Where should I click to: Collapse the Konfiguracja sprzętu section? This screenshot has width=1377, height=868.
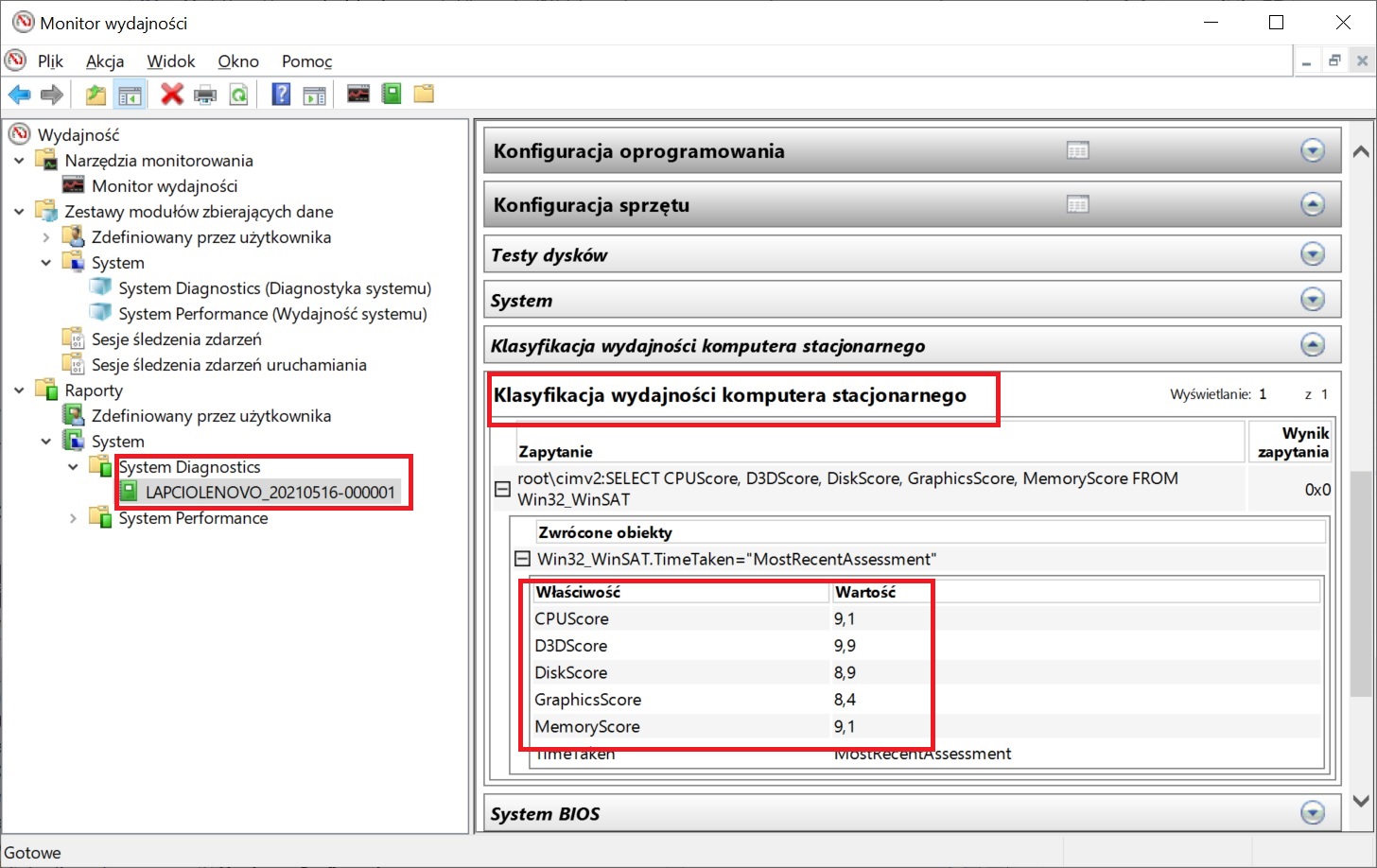pos(1313,204)
